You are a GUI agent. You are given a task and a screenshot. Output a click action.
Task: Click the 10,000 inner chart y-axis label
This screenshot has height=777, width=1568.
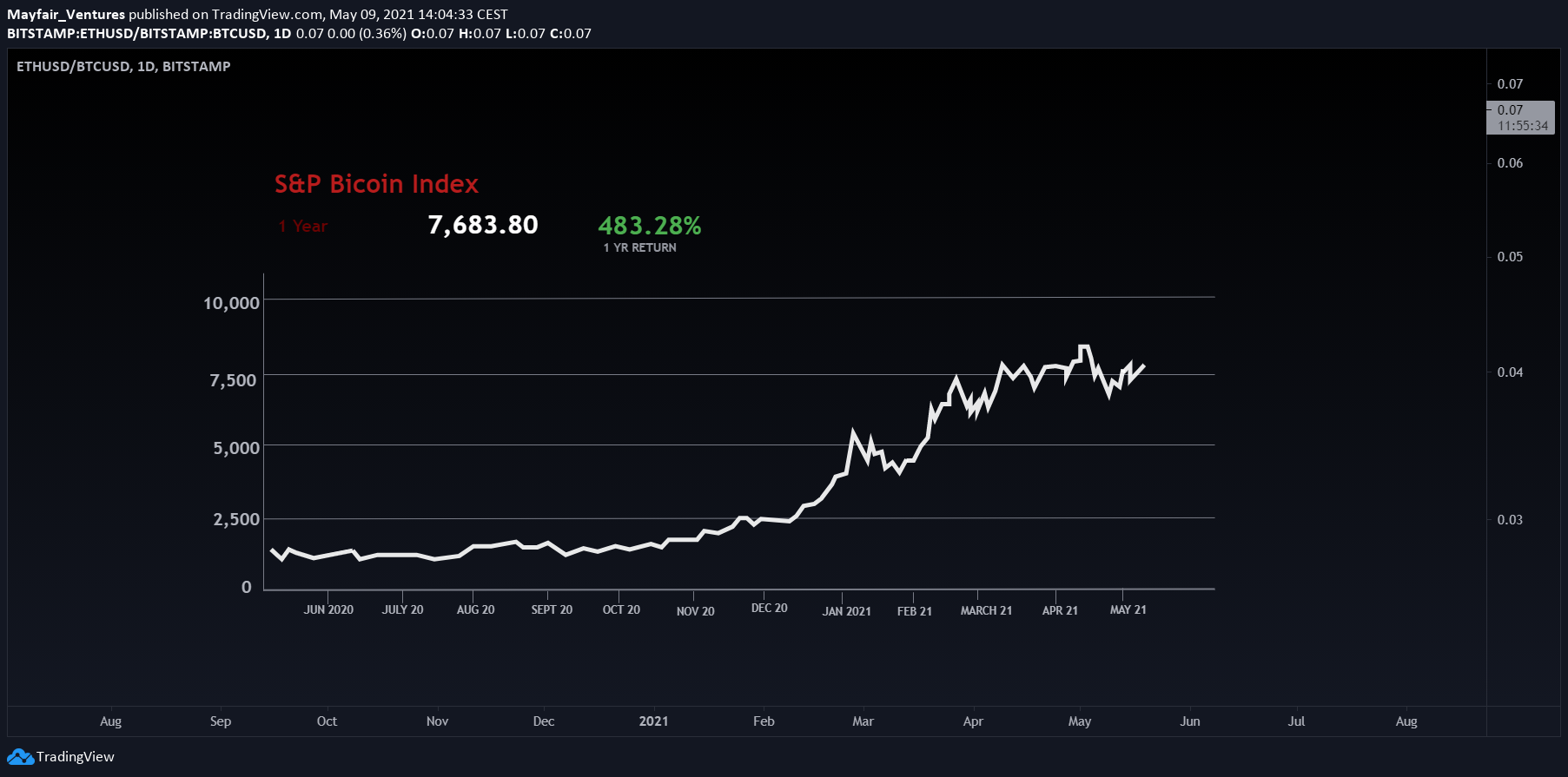[231, 303]
